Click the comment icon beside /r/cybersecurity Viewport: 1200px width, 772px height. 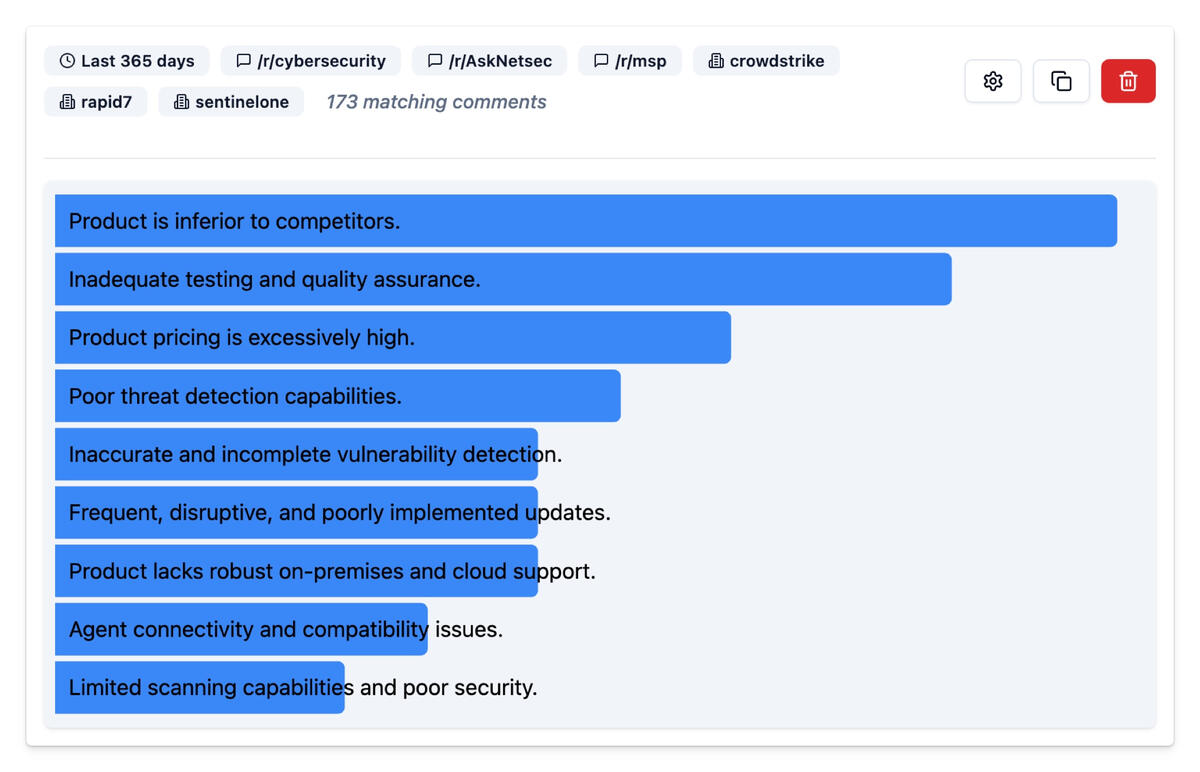point(243,61)
